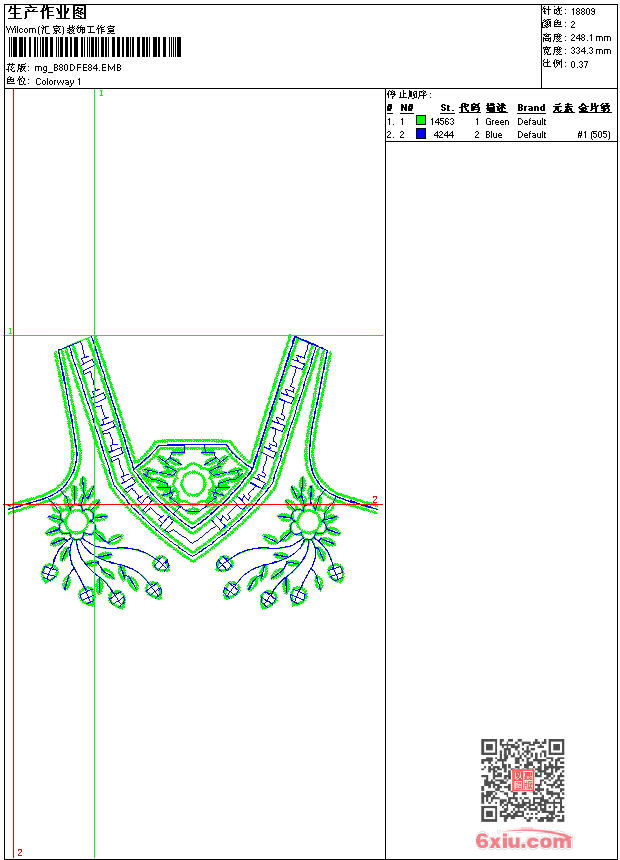Viewport: 620px width, 860px height.
Task: Click the 'Brand' column header
Action: coord(531,108)
